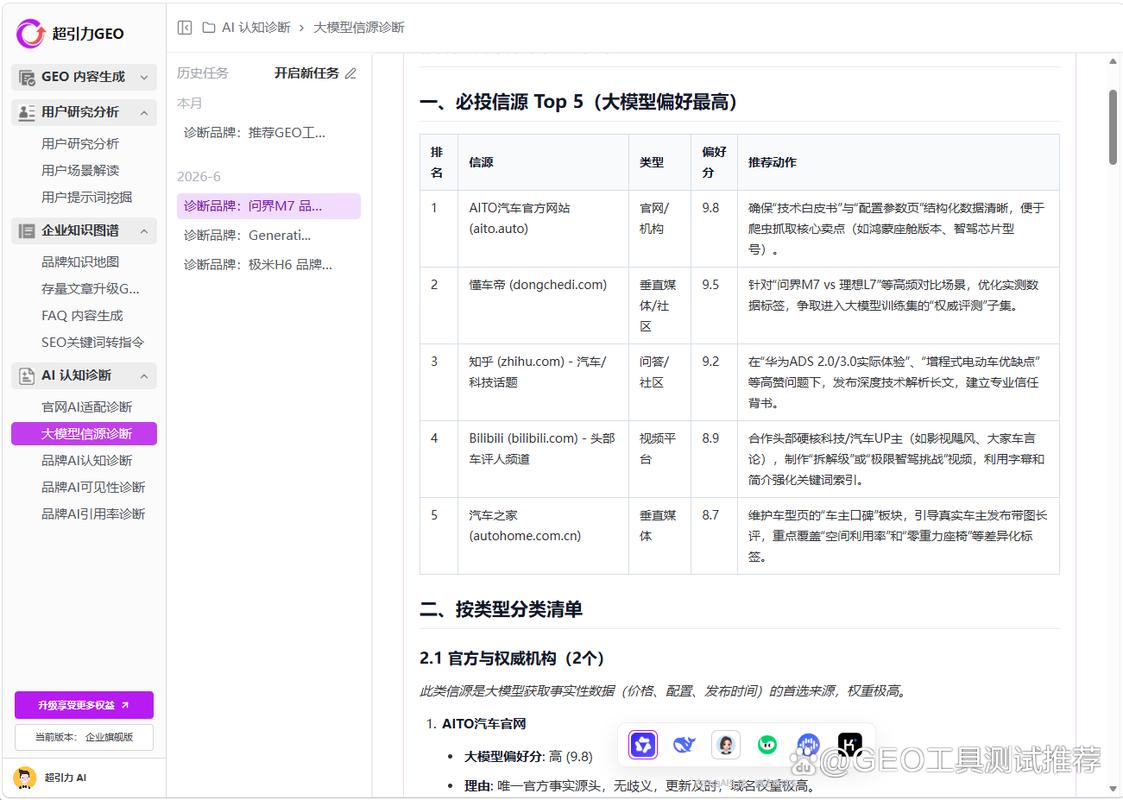The width and height of the screenshot is (1123, 800).
Task: Open history task 诊断品牌：Generati...
Action: (x=269, y=236)
